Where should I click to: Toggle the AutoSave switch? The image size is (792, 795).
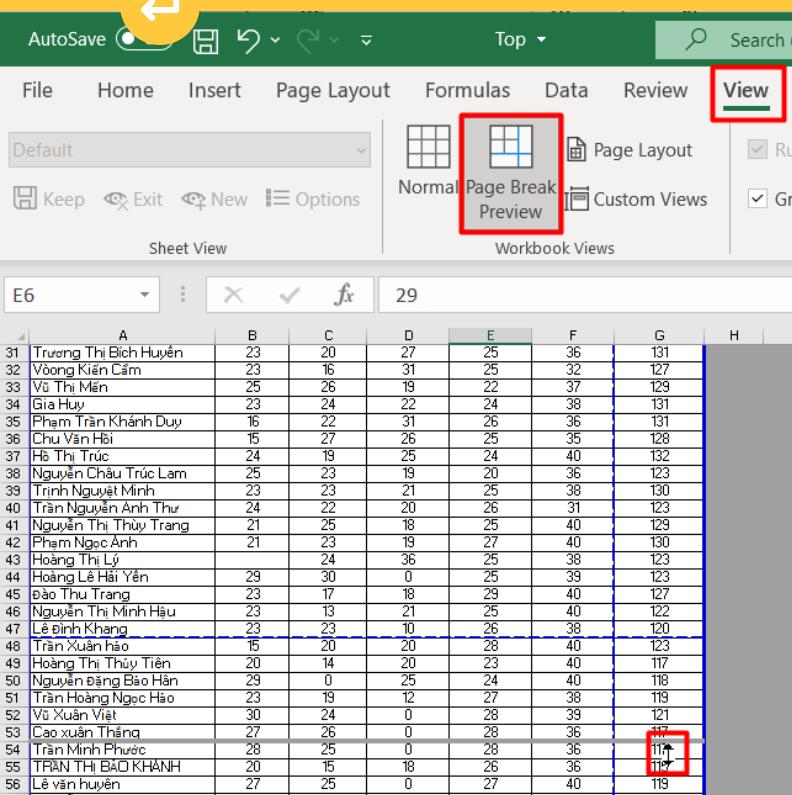click(142, 41)
